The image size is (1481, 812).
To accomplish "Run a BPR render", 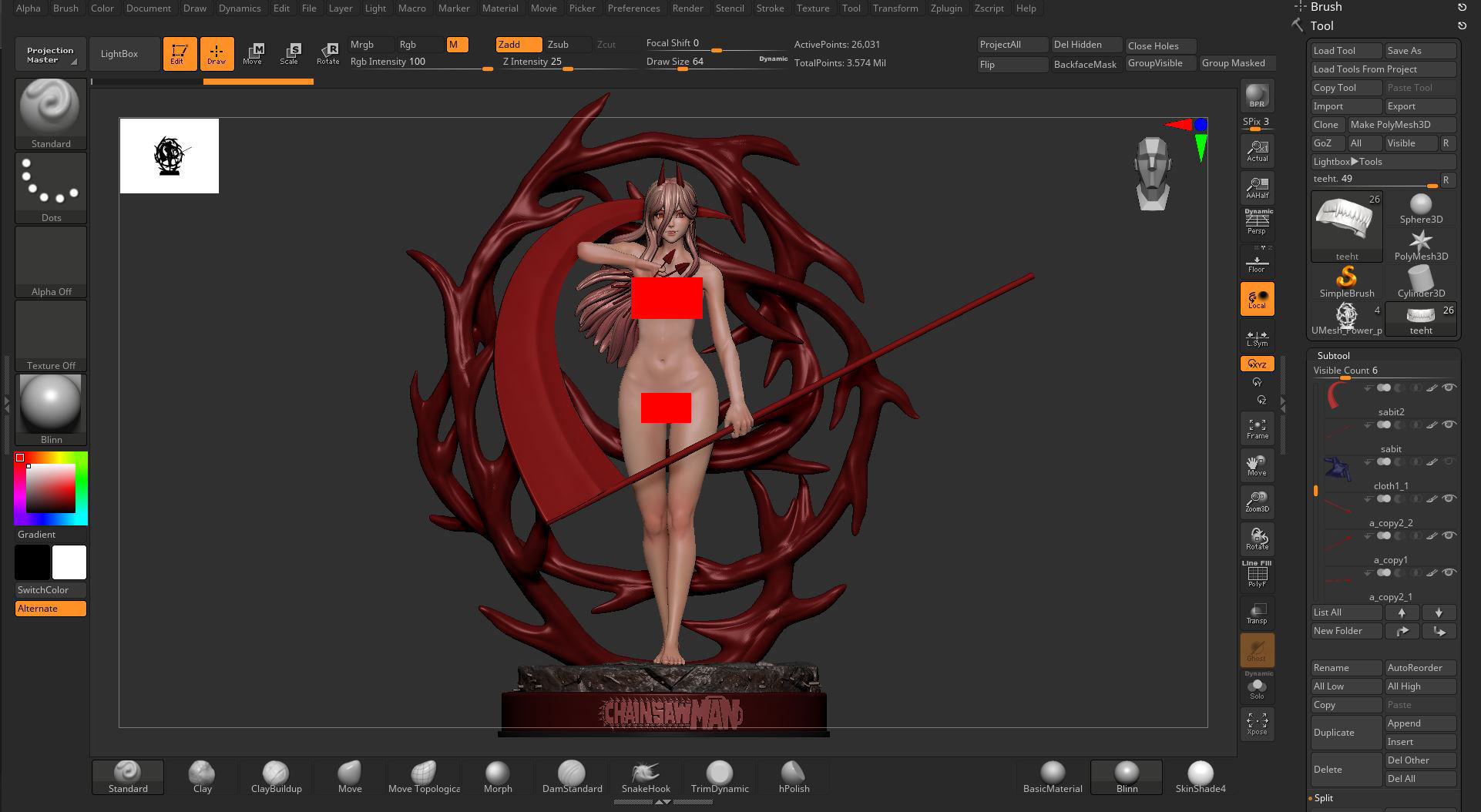I will coord(1257,96).
